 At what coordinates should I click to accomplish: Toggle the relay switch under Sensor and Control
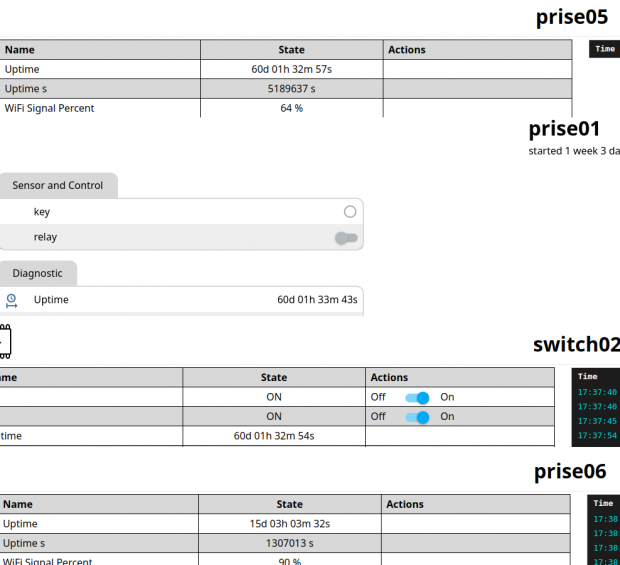[x=346, y=238]
